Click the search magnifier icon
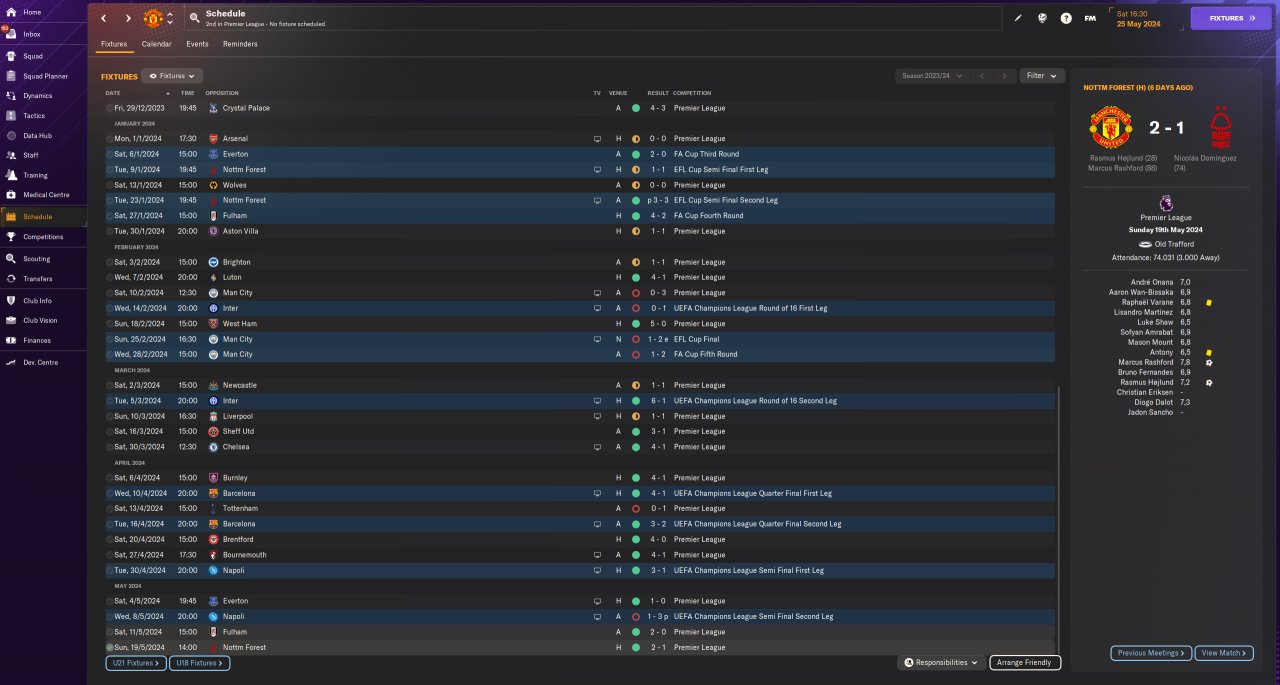1280x685 pixels. (193, 18)
